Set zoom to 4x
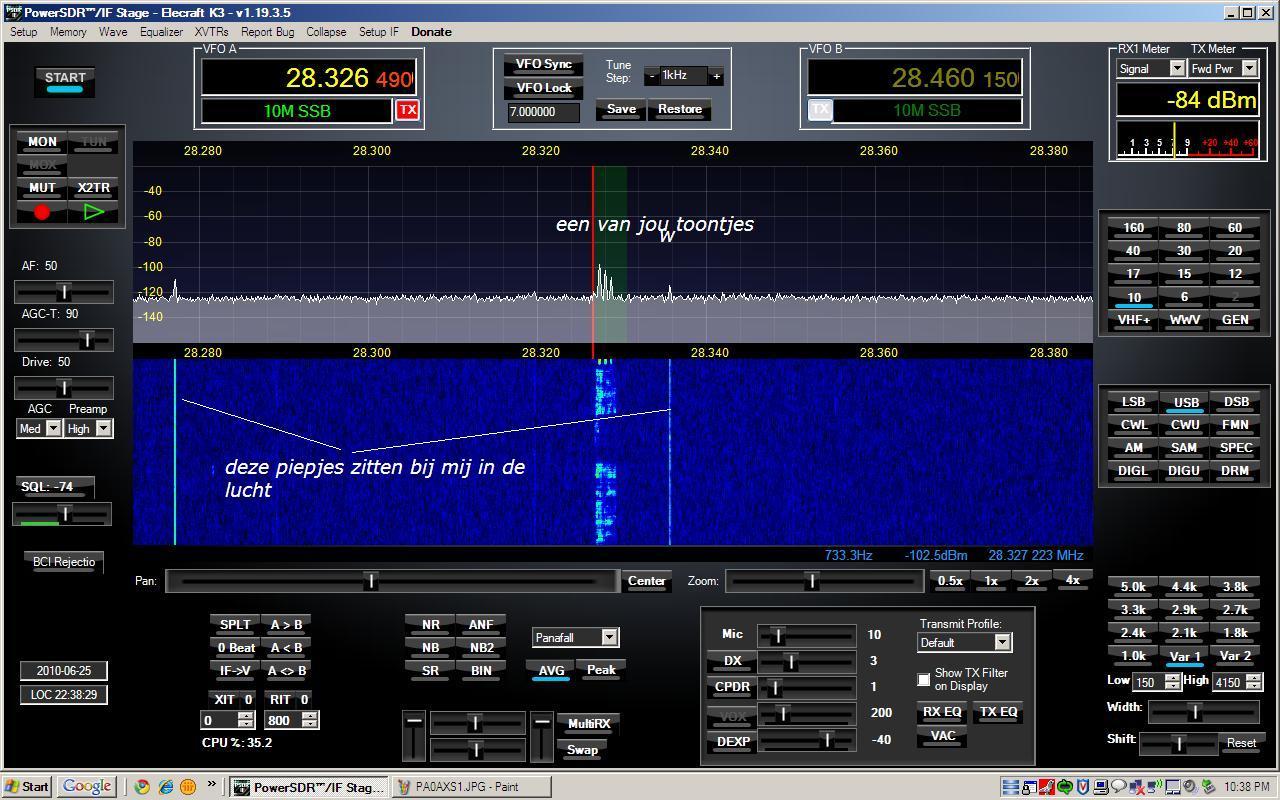 (1072, 580)
